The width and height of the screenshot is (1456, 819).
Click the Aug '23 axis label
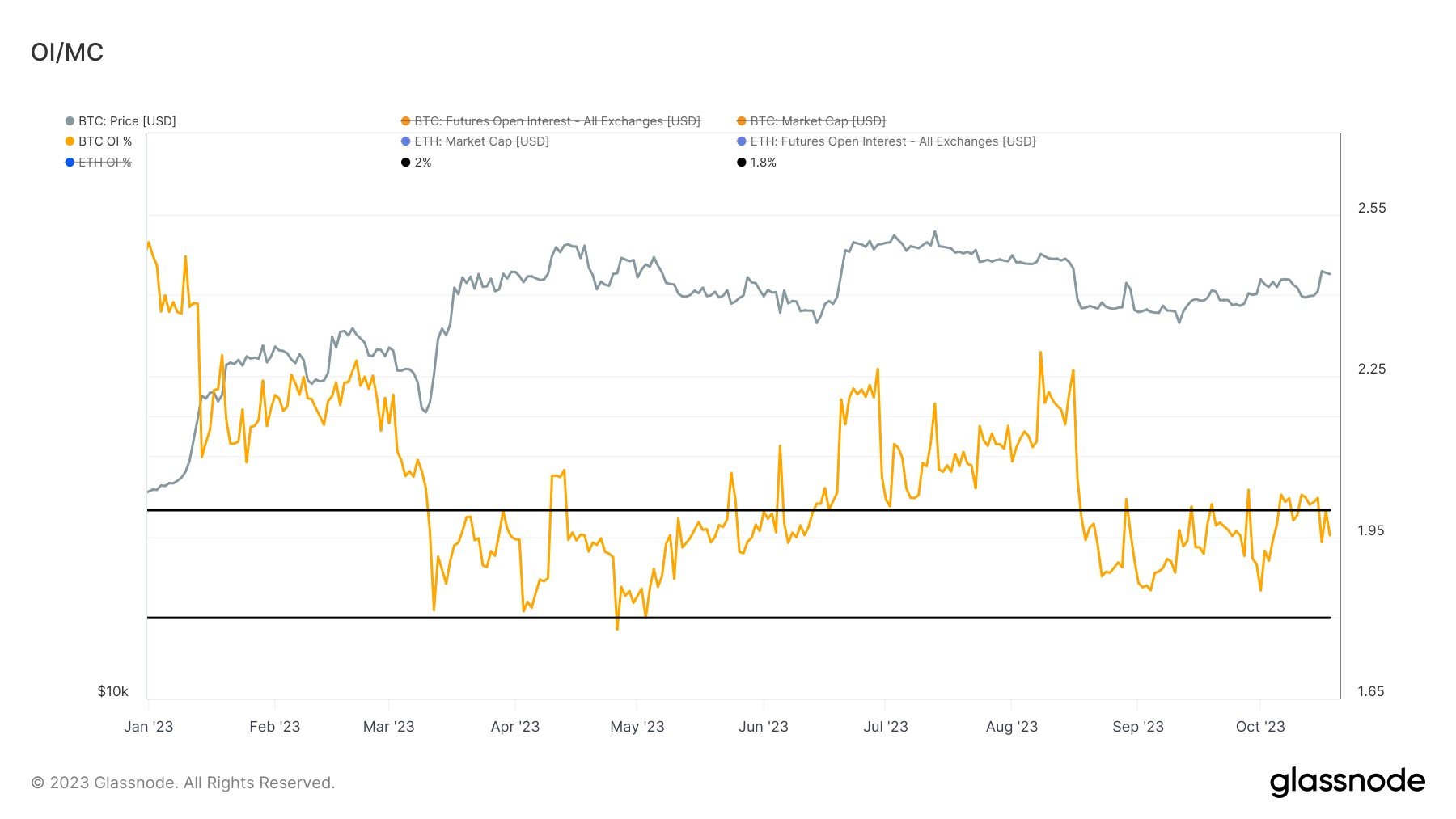[x=1011, y=726]
